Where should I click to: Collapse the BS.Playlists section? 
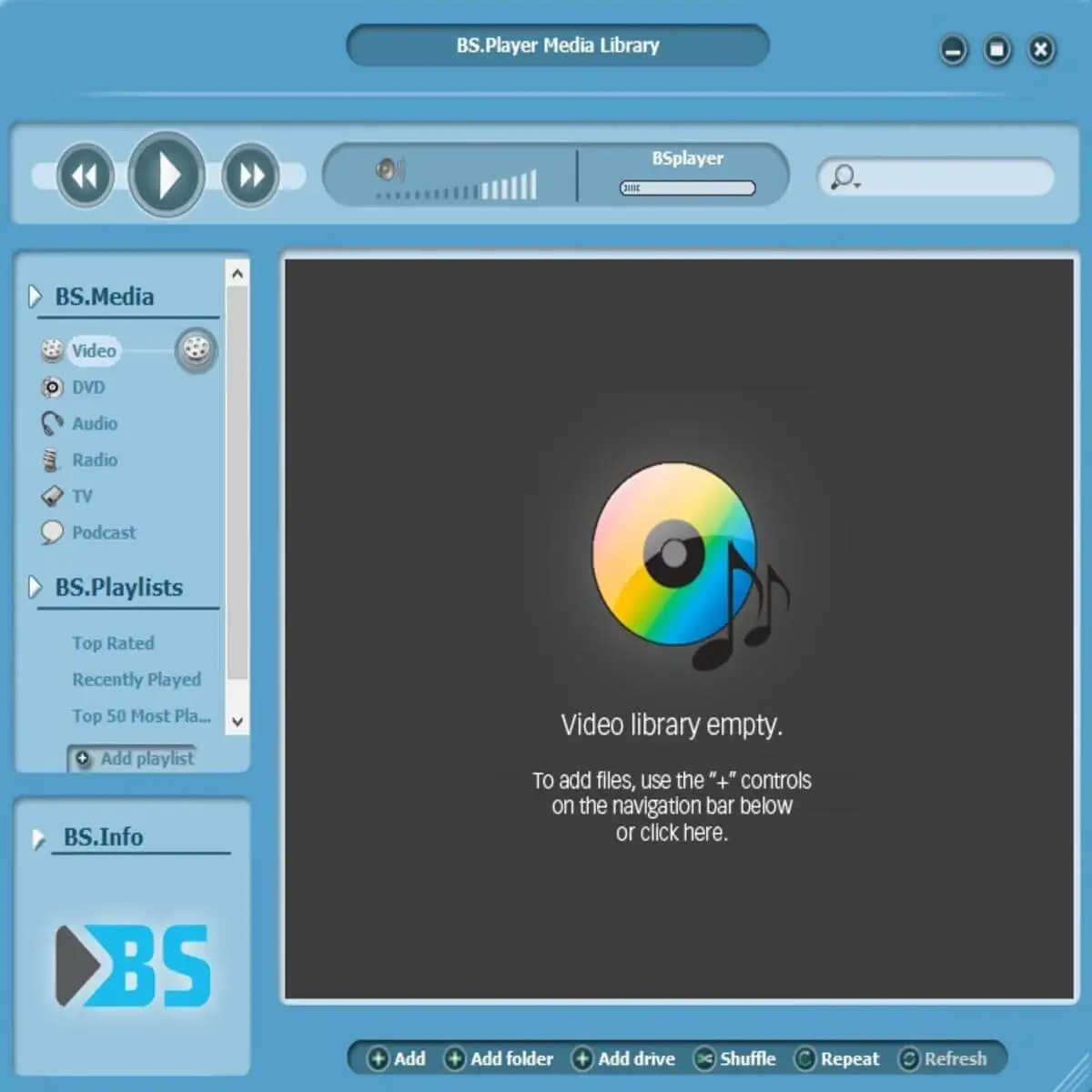(x=35, y=587)
